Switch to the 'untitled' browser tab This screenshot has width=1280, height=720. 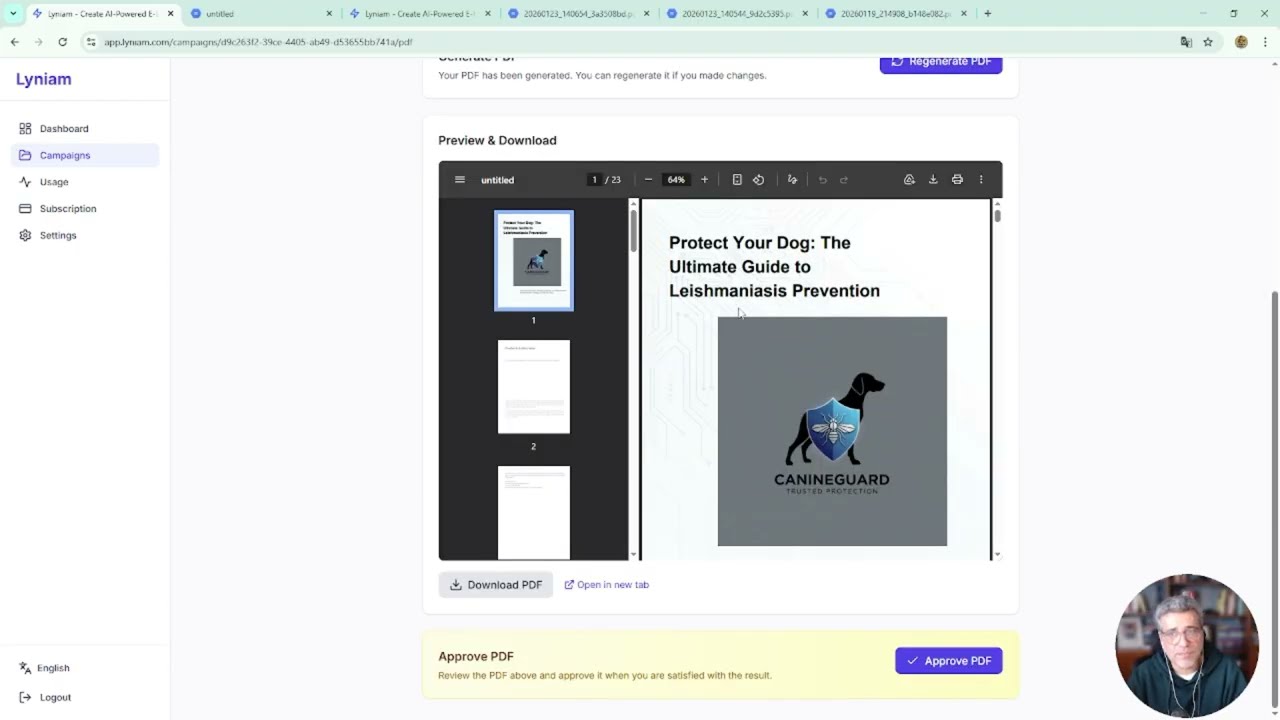click(x=260, y=14)
